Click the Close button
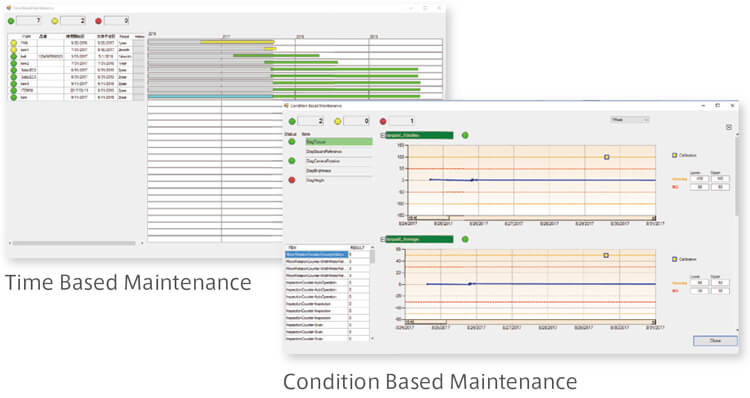 point(715,341)
